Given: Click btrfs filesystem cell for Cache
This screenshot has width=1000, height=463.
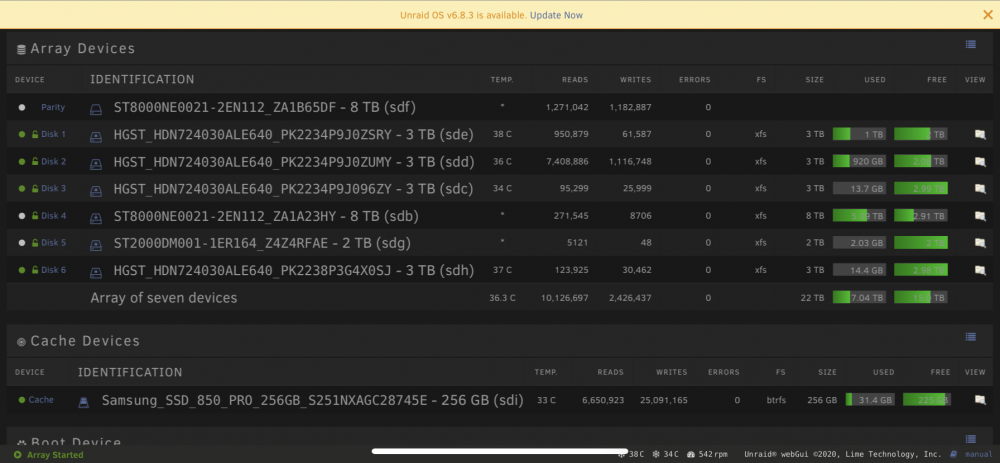Looking at the screenshot, I should point(776,401).
